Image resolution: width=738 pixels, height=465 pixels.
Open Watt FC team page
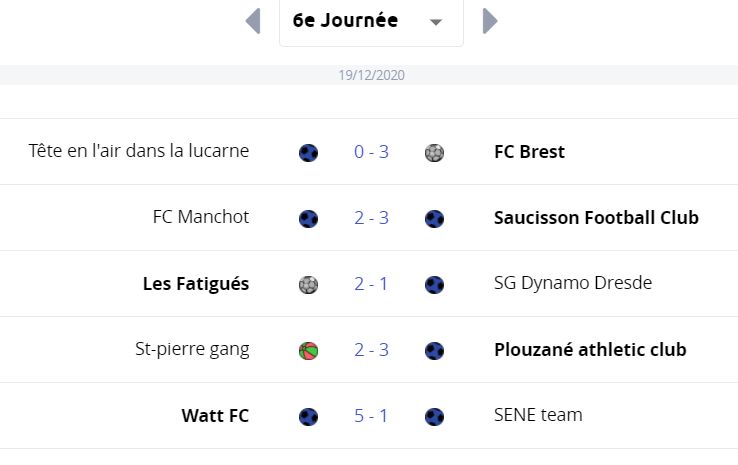215,416
